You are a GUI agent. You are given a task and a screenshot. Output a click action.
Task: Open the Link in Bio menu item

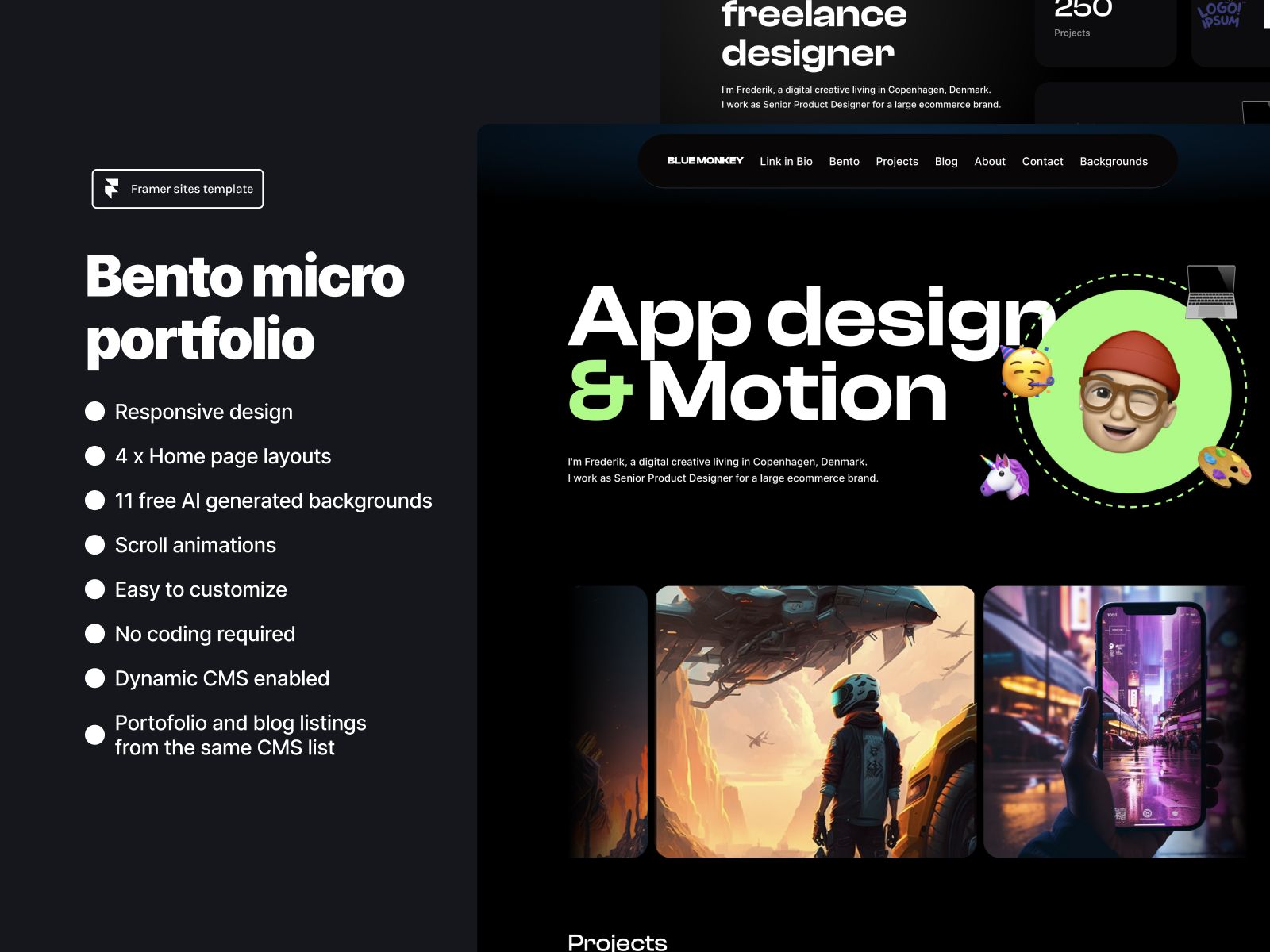tap(786, 162)
